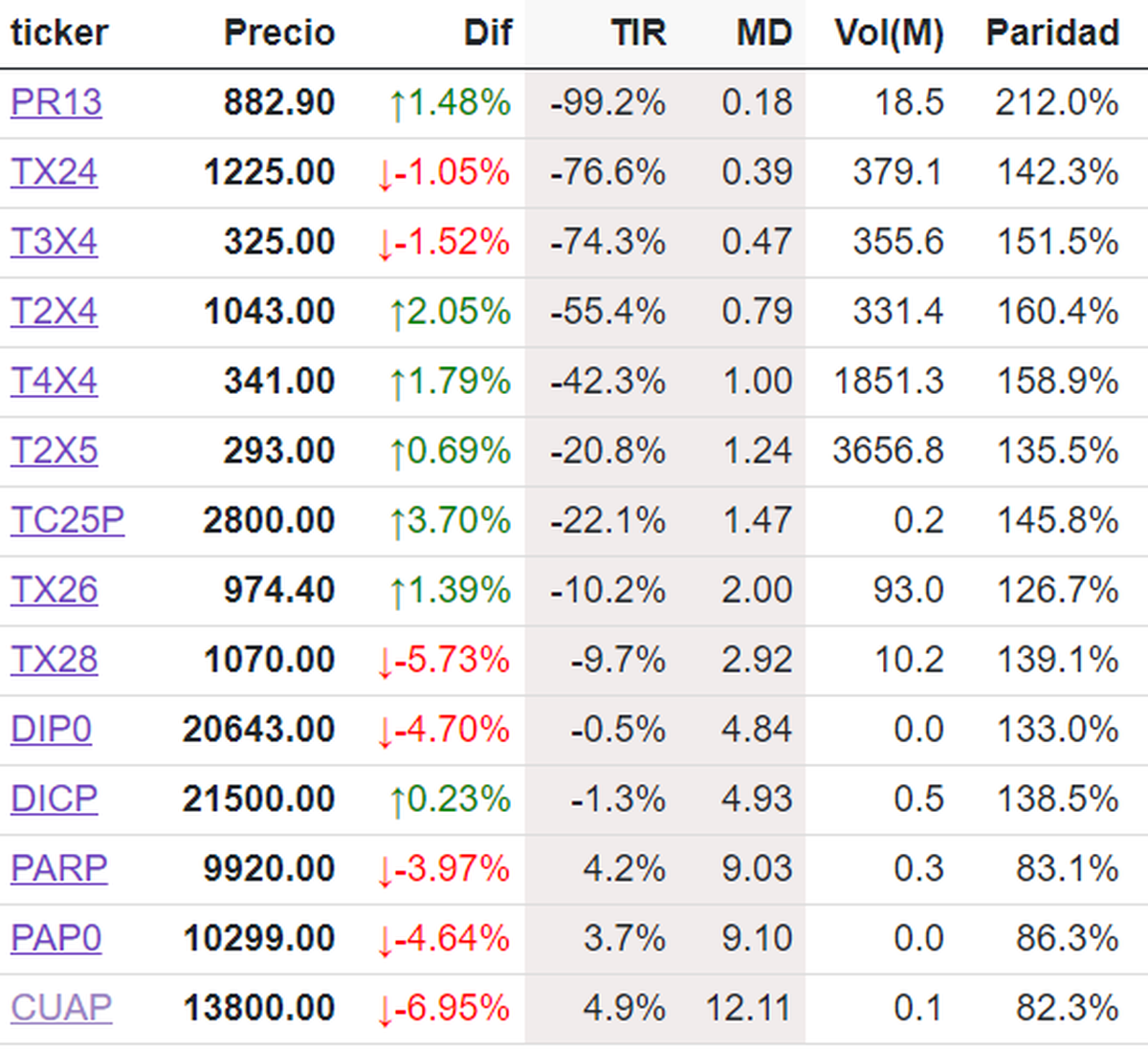The height and width of the screenshot is (1049, 1148).
Task: Open the T2X4 ticker link
Action: point(54,312)
